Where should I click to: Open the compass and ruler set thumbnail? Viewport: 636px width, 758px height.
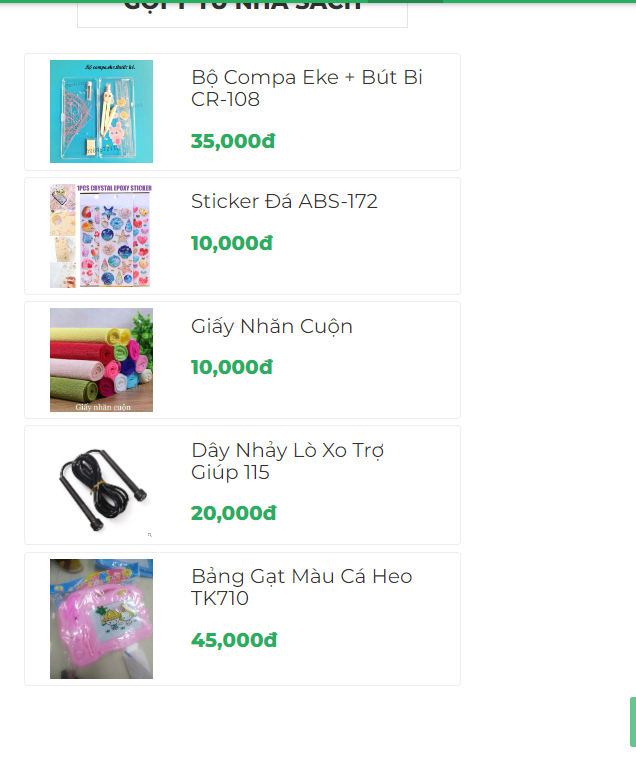(x=101, y=111)
